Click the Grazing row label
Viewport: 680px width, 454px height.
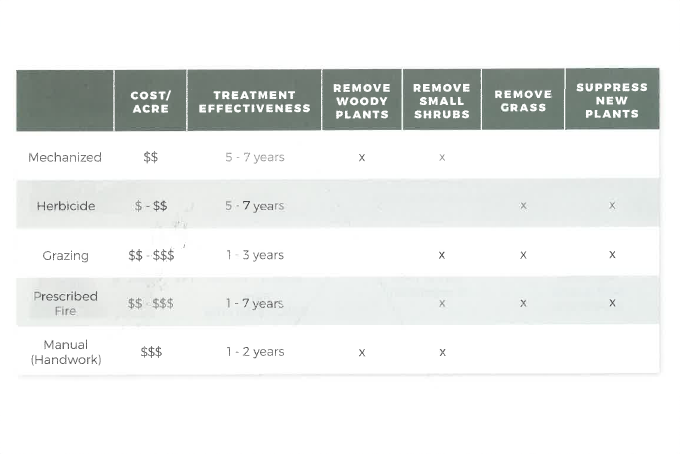click(66, 255)
